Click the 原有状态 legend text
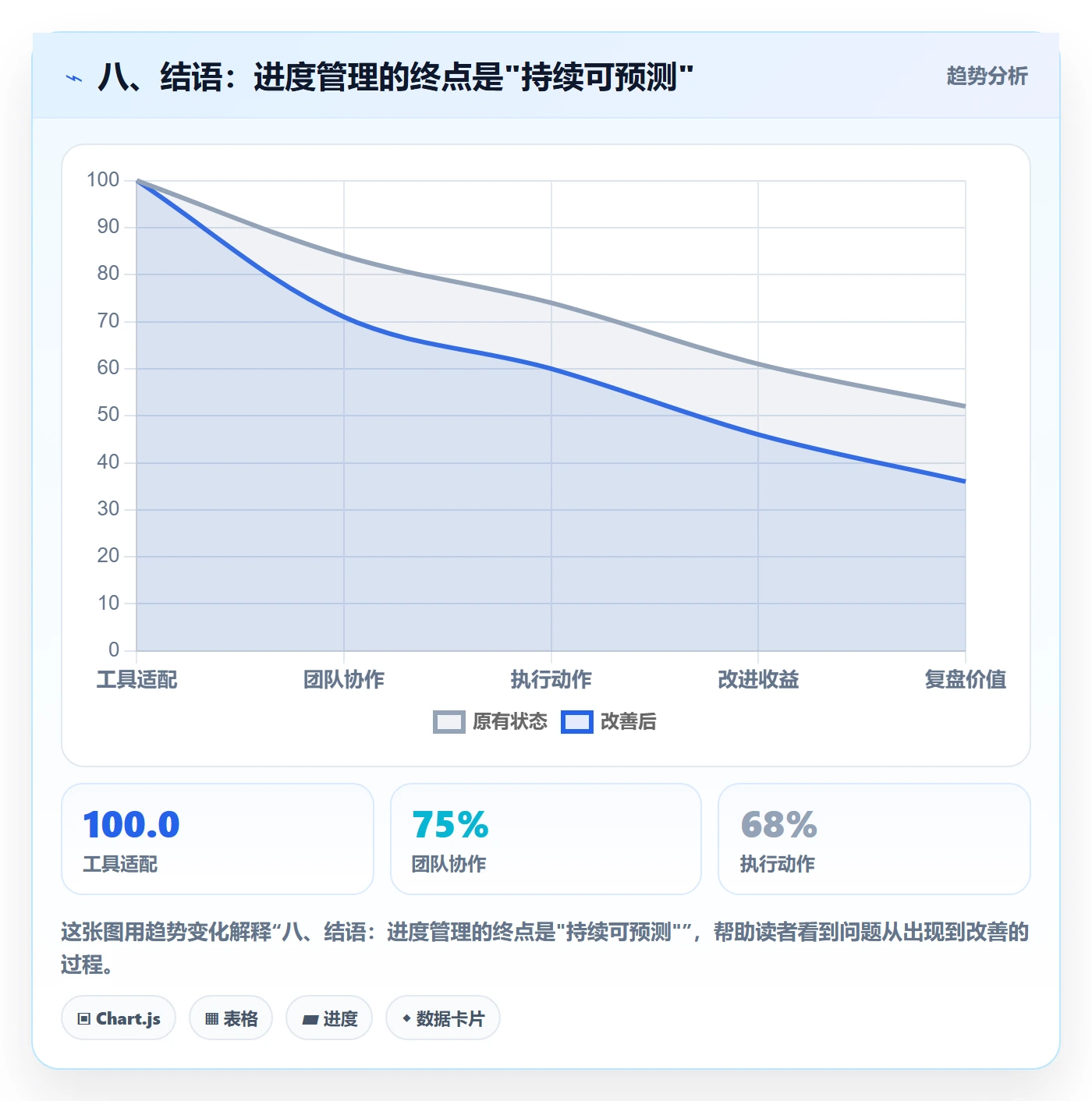 [510, 722]
